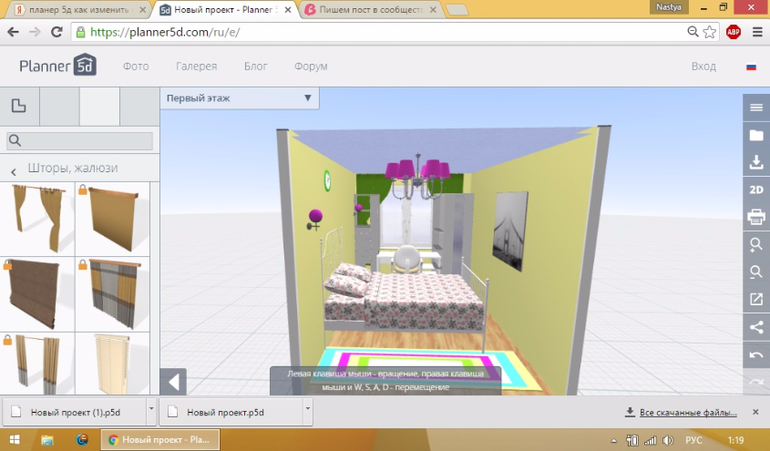770x451 pixels.
Task: Click the share icon in right toolbar
Action: [756, 327]
